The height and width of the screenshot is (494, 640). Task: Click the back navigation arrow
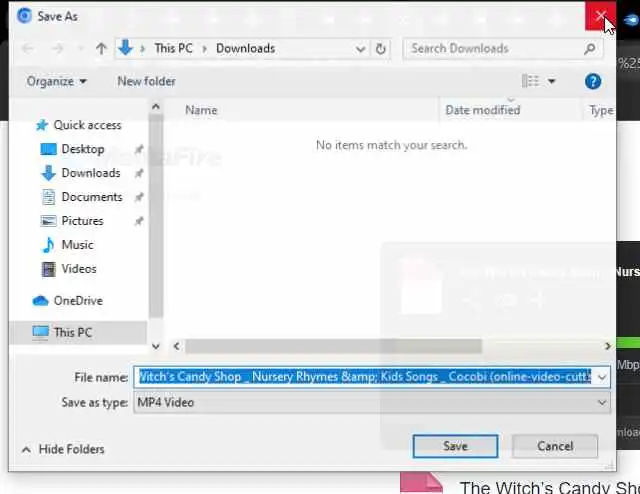pyautogui.click(x=28, y=49)
